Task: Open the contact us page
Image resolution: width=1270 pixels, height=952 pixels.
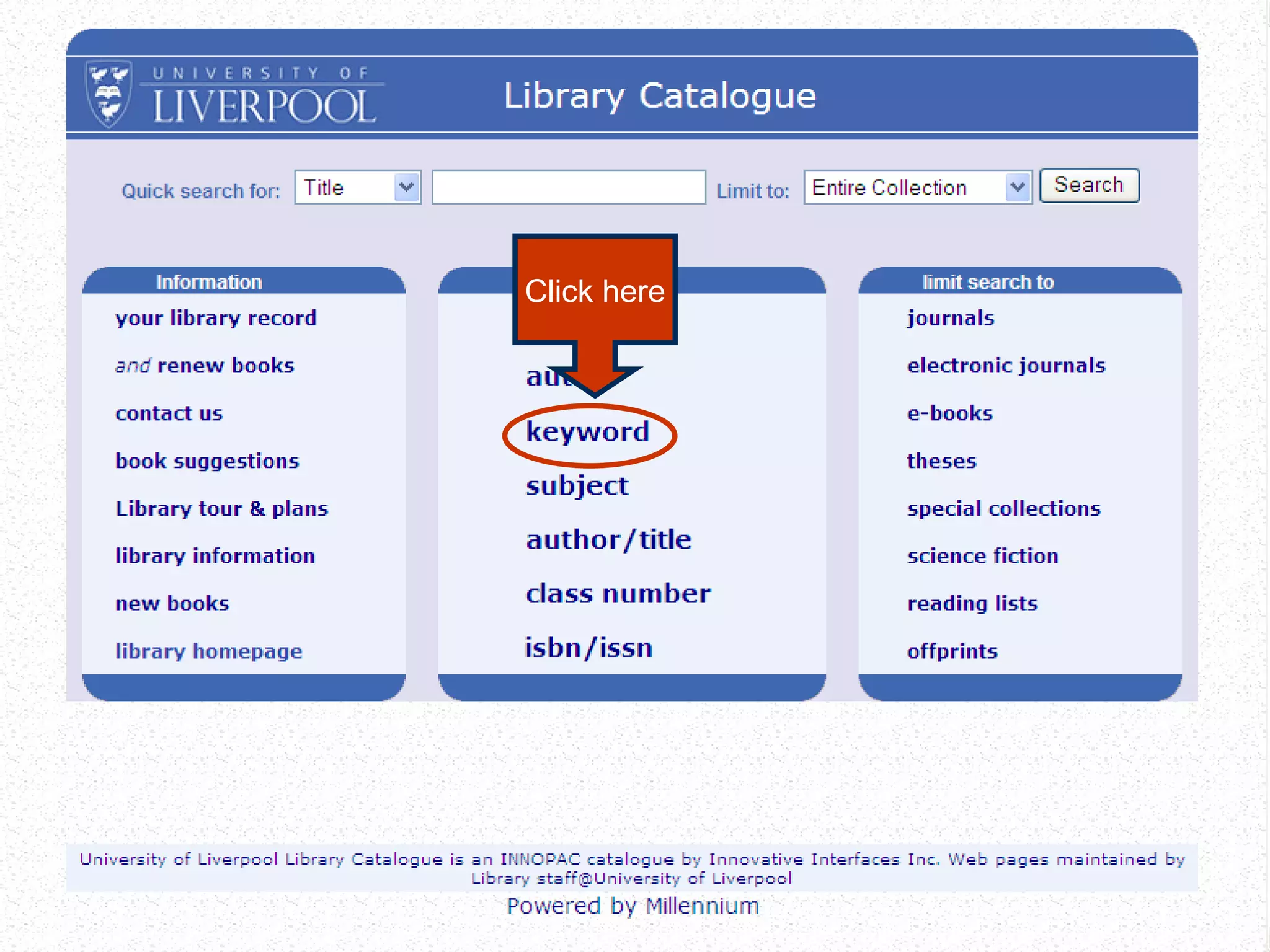Action: [x=169, y=413]
